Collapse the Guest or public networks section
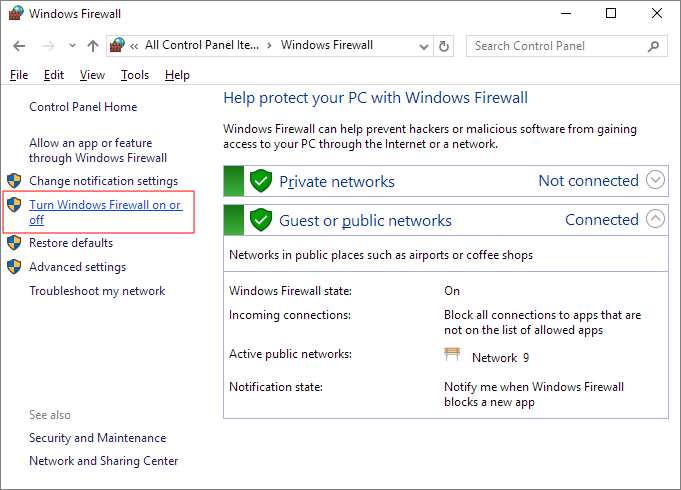The image size is (681, 490). [655, 219]
